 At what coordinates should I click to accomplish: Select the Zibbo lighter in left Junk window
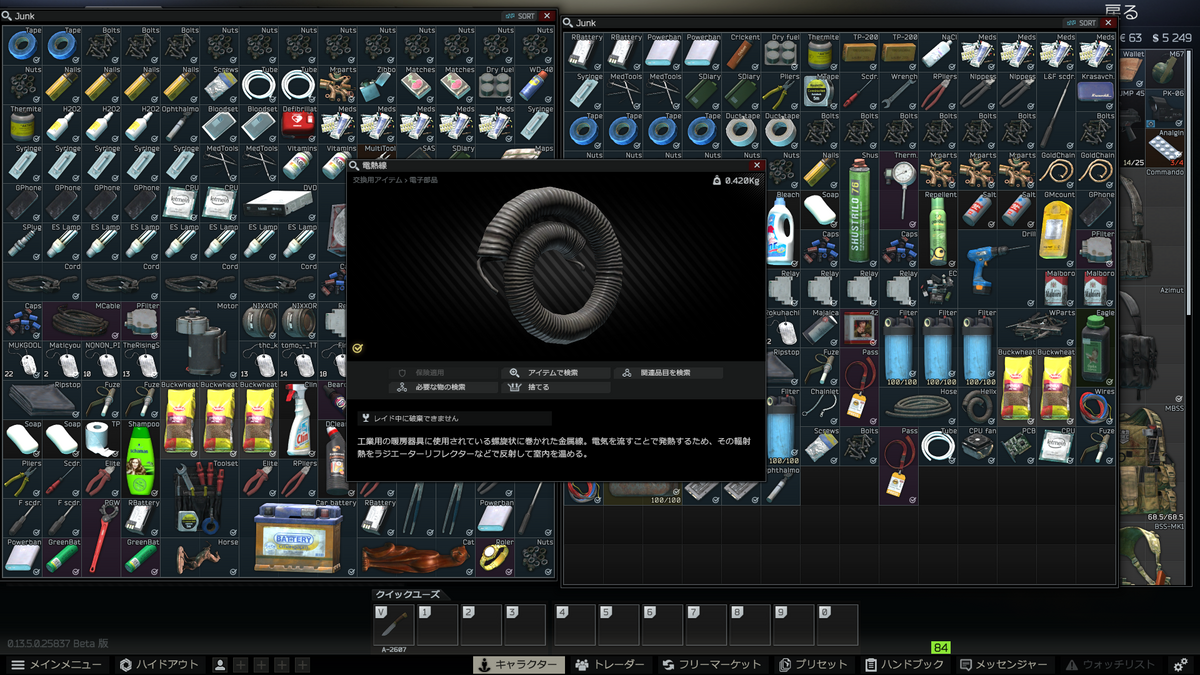pos(376,85)
